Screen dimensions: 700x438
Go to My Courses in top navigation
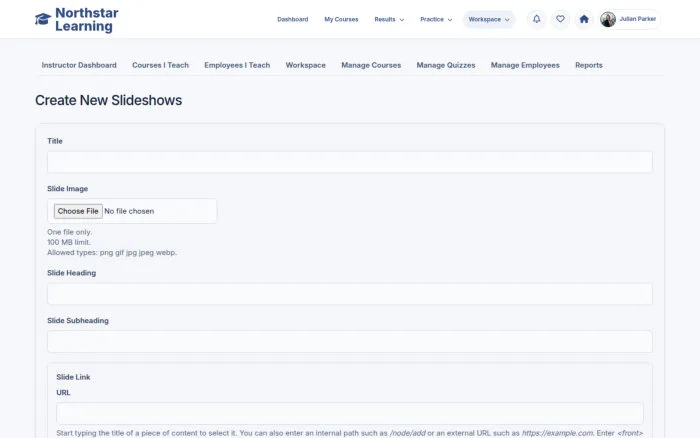pos(341,19)
